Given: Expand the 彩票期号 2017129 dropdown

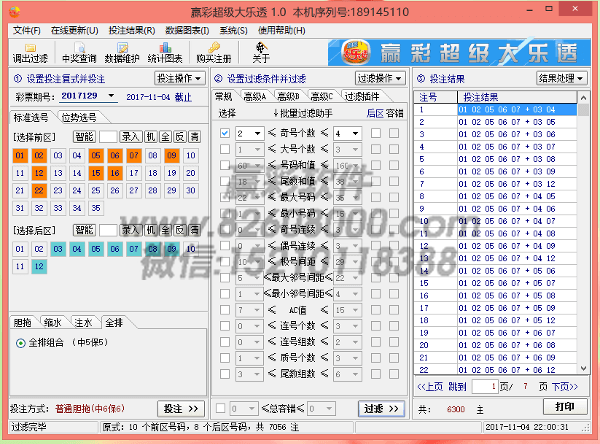Looking at the screenshot, I should tap(111, 96).
